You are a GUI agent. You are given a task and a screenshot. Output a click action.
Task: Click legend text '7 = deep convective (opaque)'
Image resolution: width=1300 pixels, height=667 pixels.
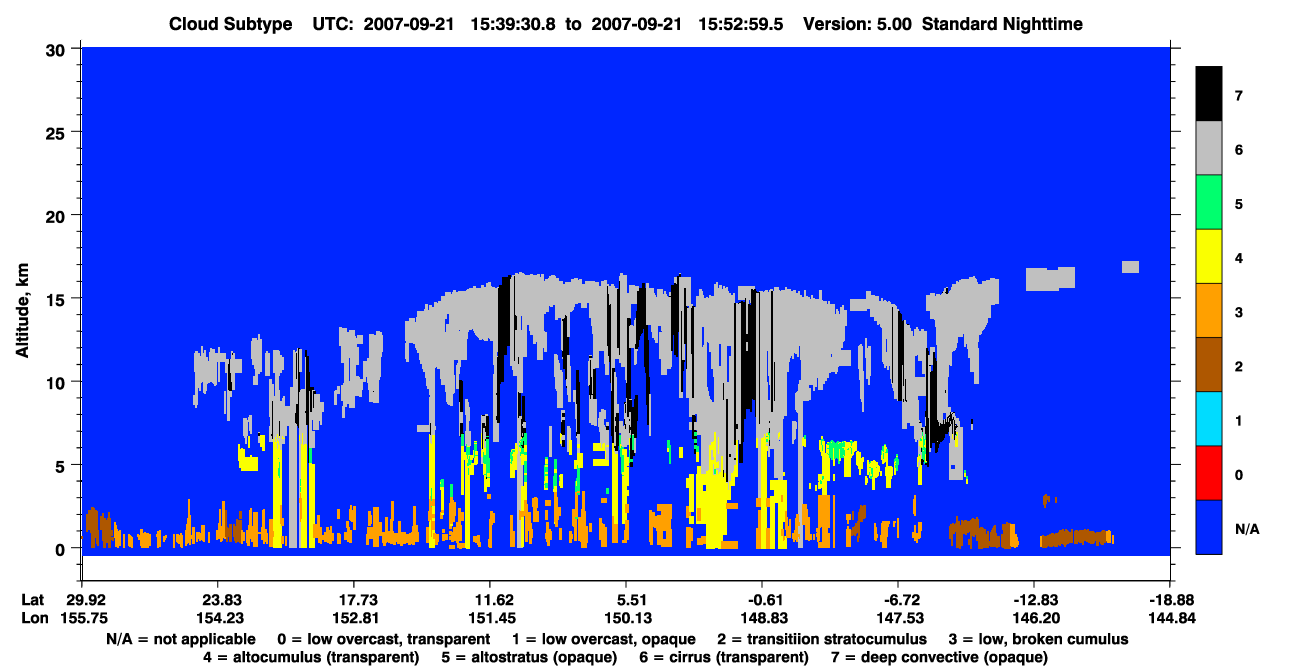[939, 657]
